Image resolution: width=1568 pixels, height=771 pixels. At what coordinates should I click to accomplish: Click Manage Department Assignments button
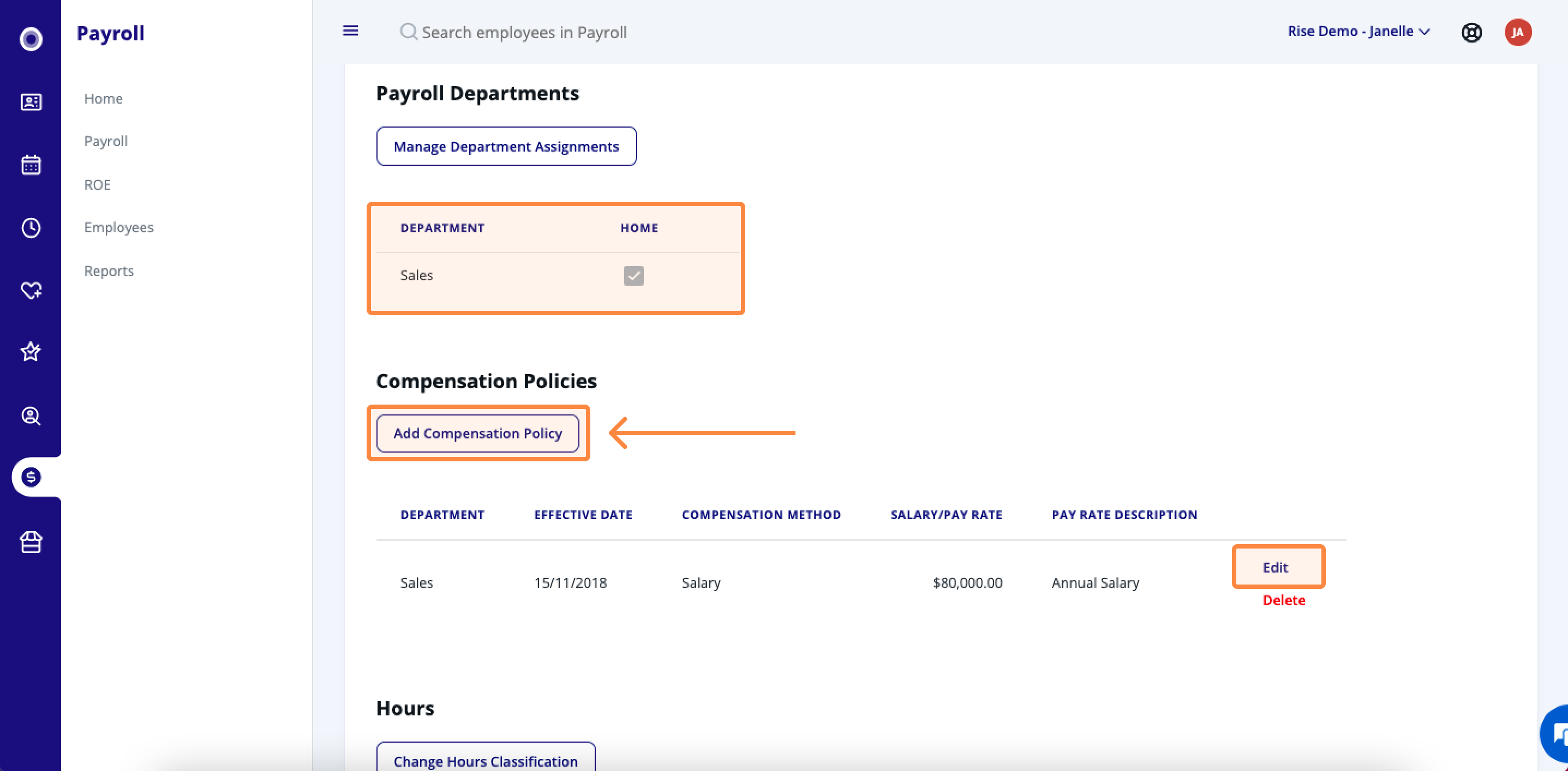coord(506,146)
